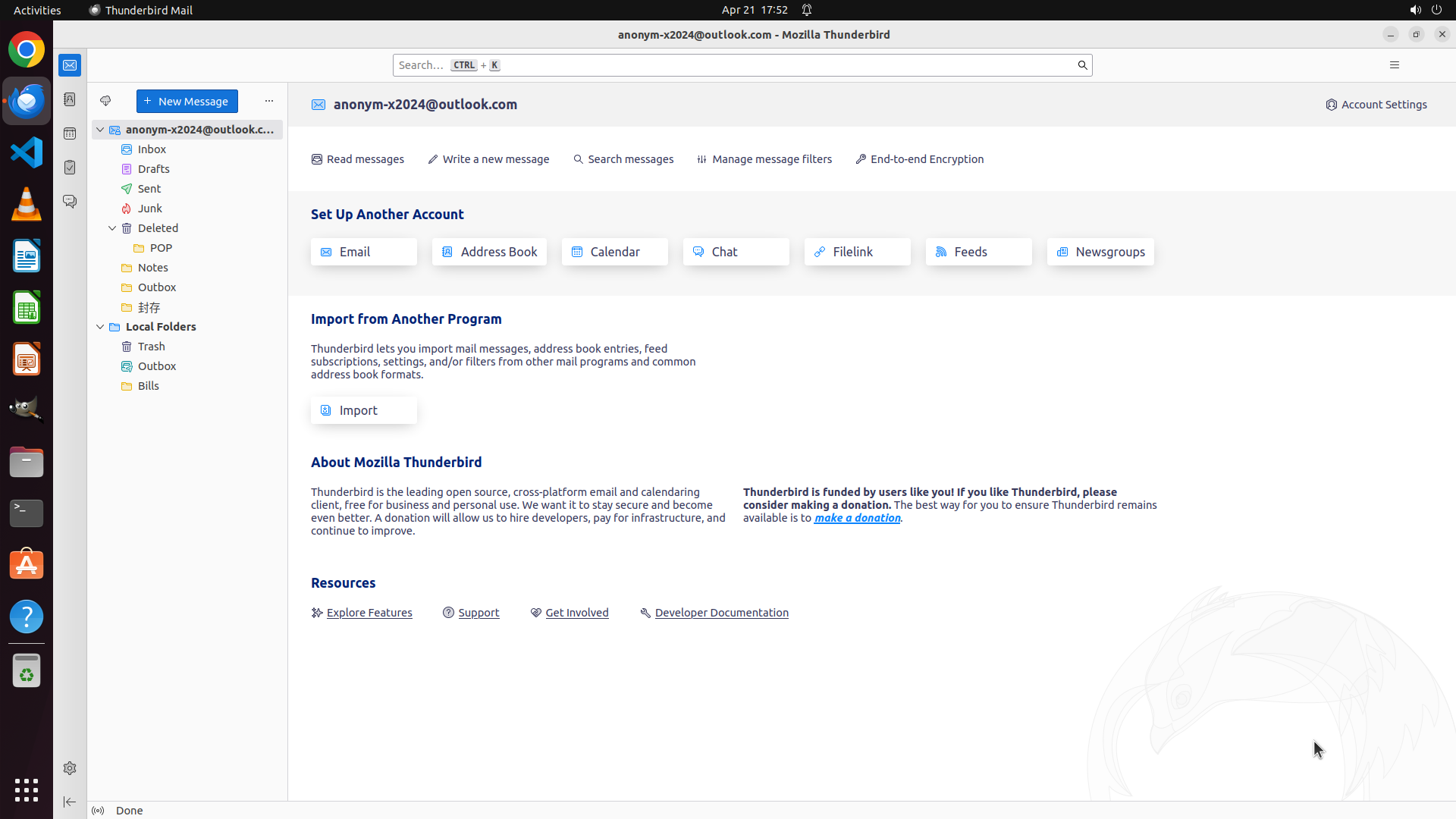This screenshot has width=1456, height=819.
Task: Collapse the Deleted folder subtree
Action: point(112,228)
